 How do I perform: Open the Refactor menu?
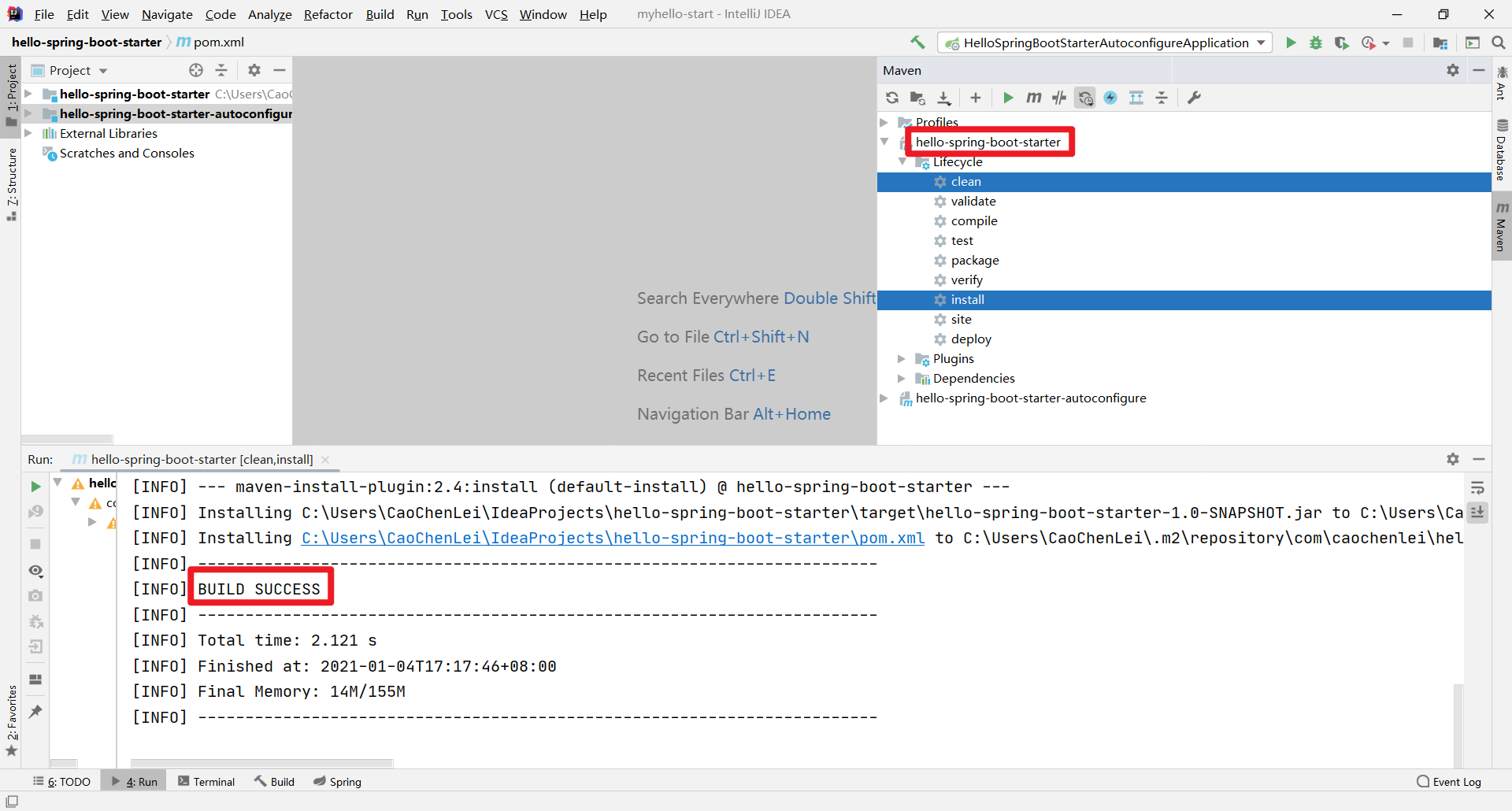pyautogui.click(x=328, y=14)
